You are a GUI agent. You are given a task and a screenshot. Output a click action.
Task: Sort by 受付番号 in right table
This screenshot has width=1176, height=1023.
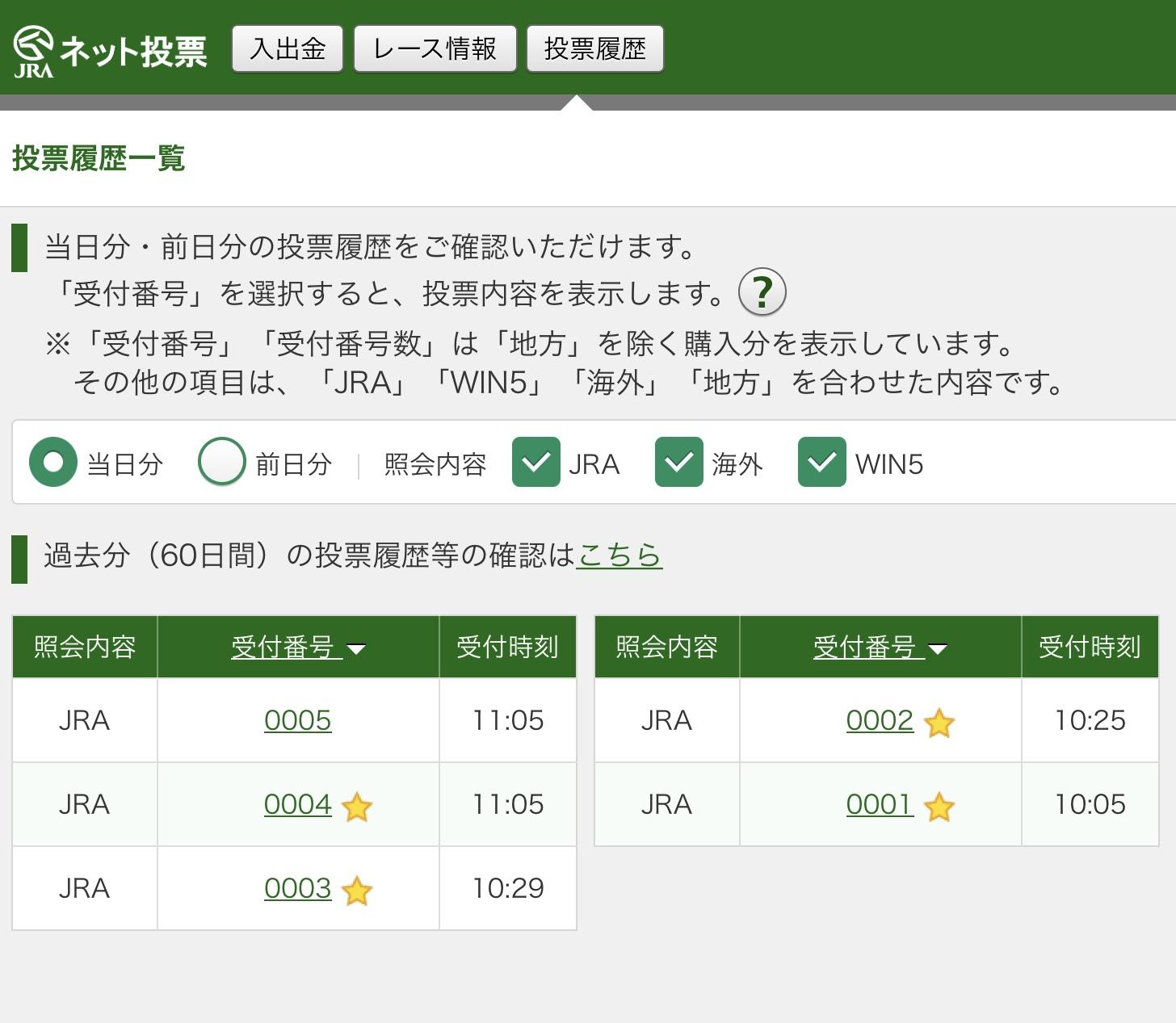[880, 647]
